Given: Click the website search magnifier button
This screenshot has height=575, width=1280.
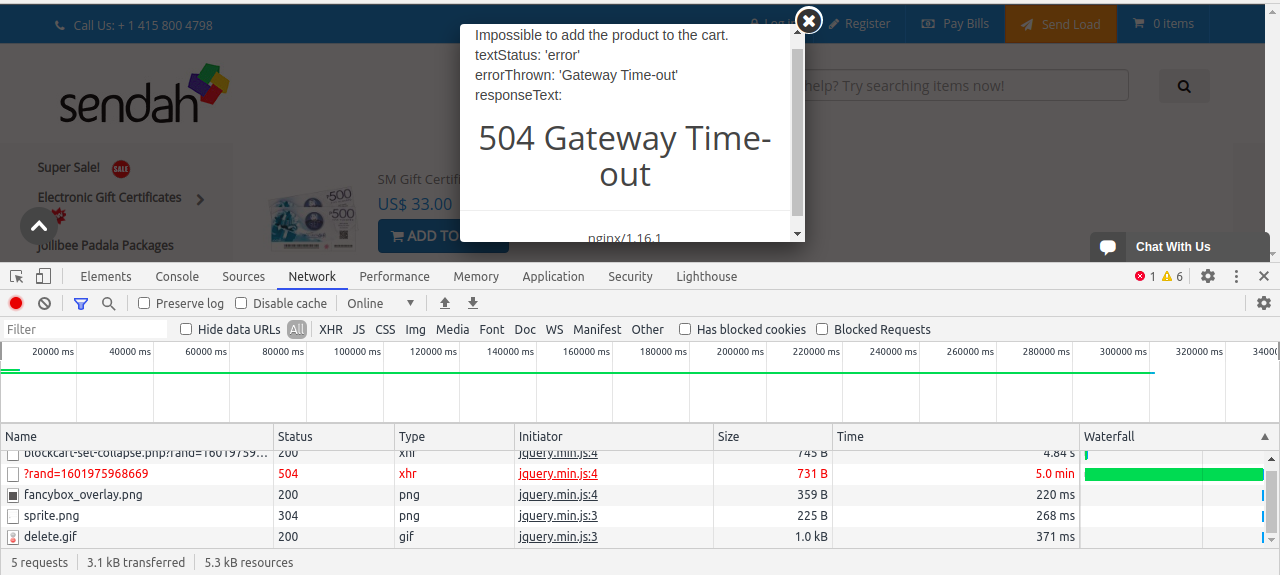Looking at the screenshot, I should [x=1184, y=86].
